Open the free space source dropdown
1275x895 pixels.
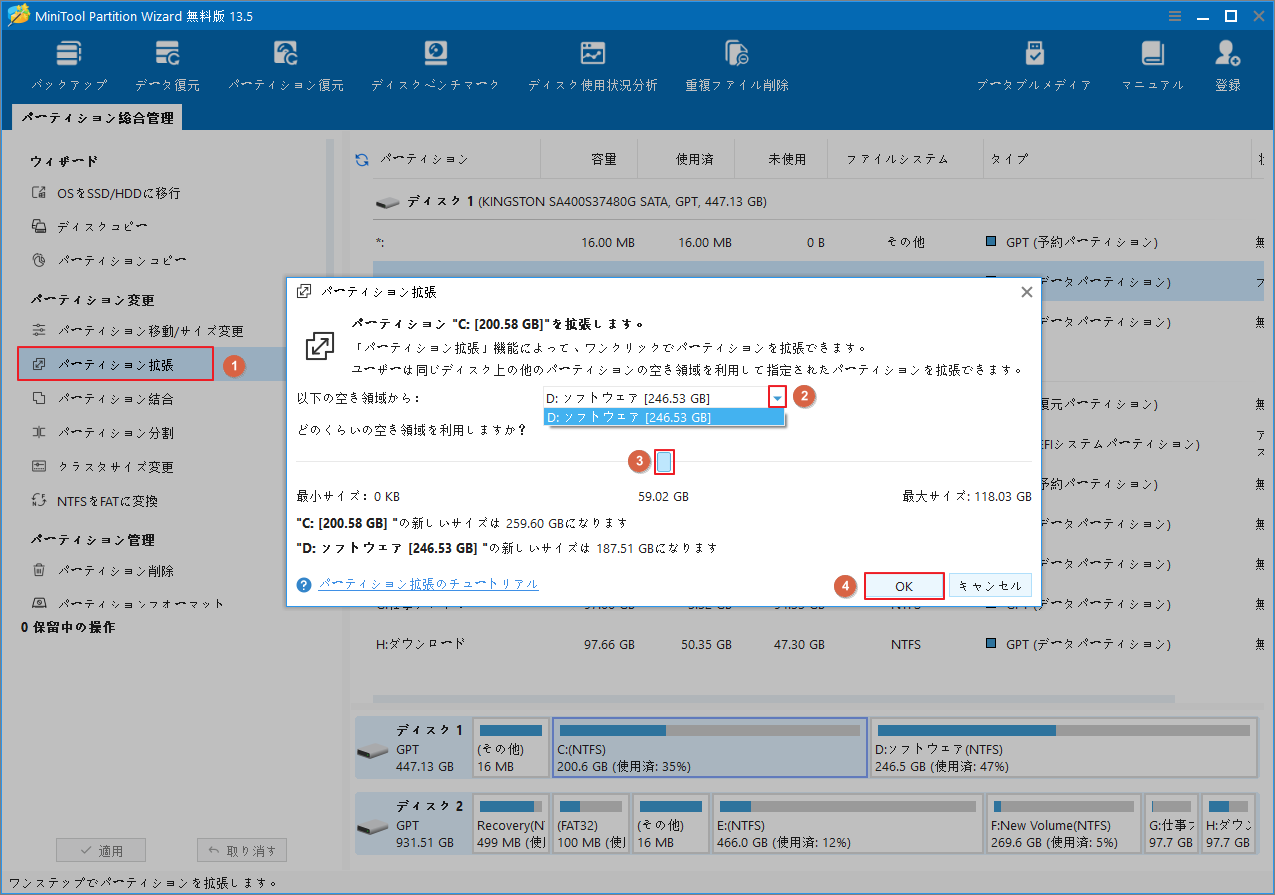tap(777, 396)
